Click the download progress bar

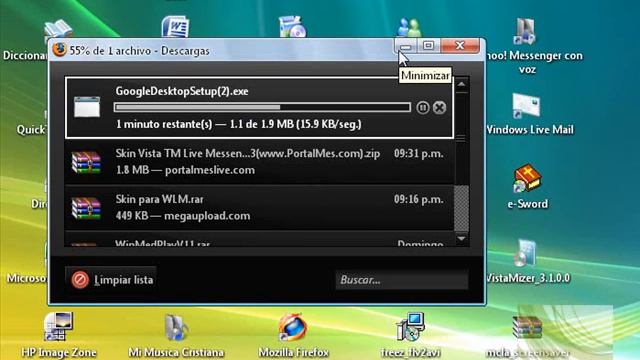coord(262,107)
